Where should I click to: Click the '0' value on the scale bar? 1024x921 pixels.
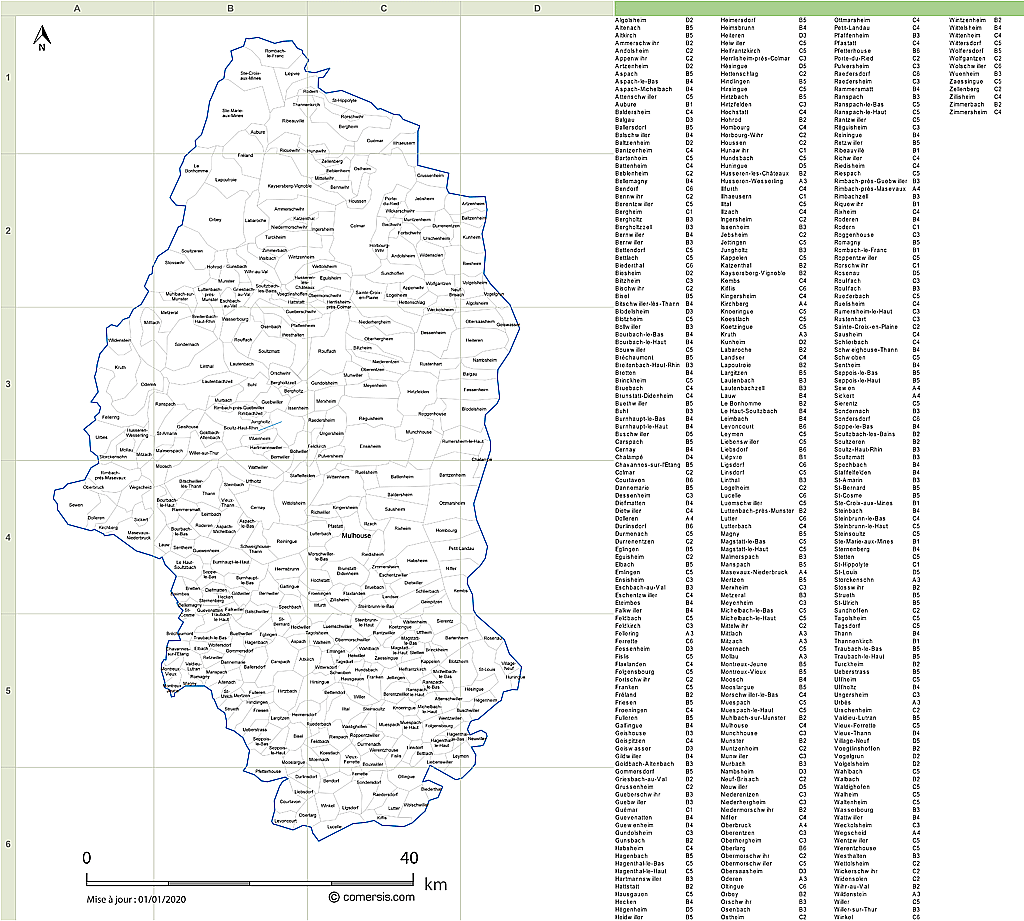[87, 858]
